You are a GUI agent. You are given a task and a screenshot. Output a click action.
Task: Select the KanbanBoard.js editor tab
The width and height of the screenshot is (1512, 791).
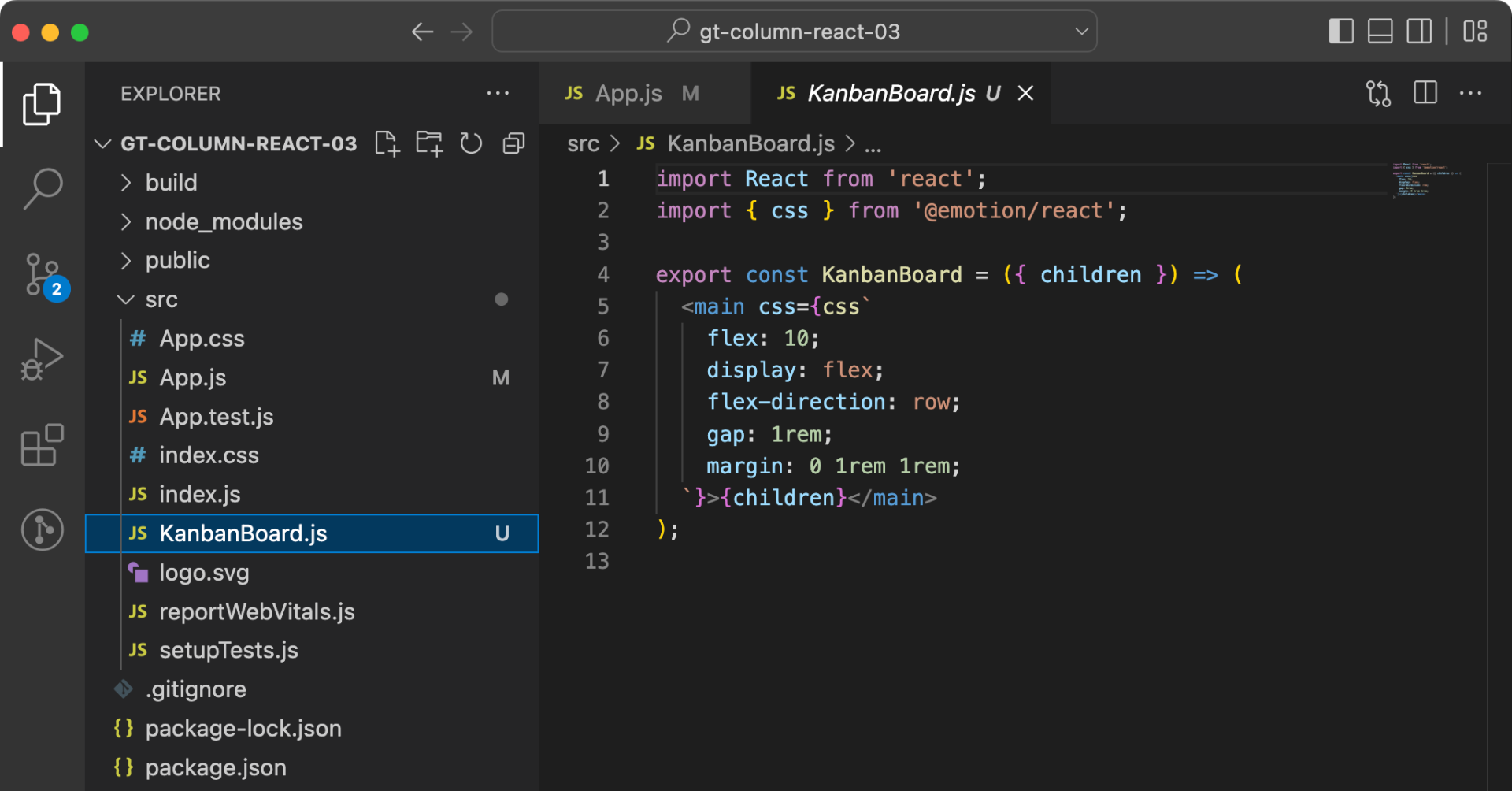pyautogui.click(x=901, y=93)
